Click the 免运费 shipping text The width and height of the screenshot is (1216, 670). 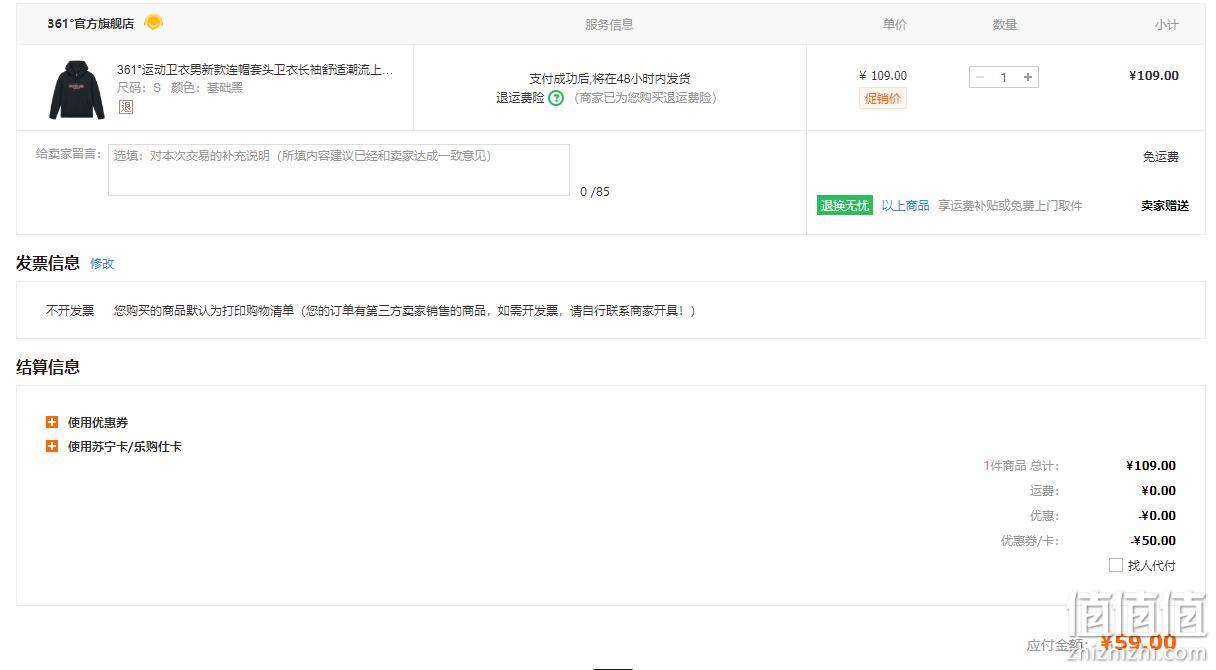[x=1161, y=157]
